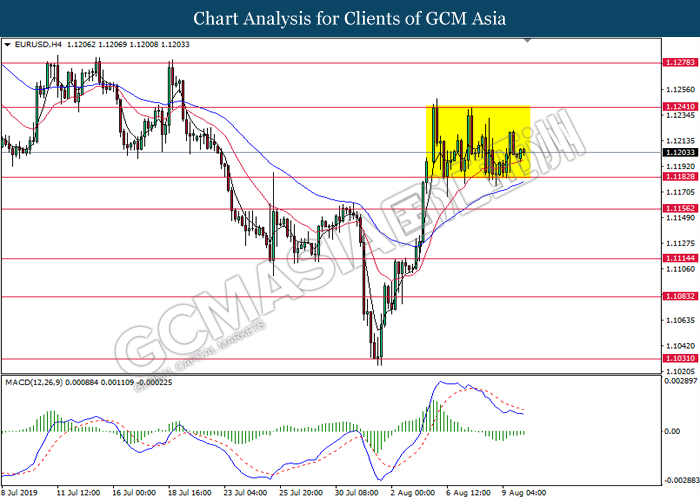Image resolution: width=700 pixels, height=500 pixels.
Task: Click the 1.12560 price scale value
Action: [x=680, y=90]
